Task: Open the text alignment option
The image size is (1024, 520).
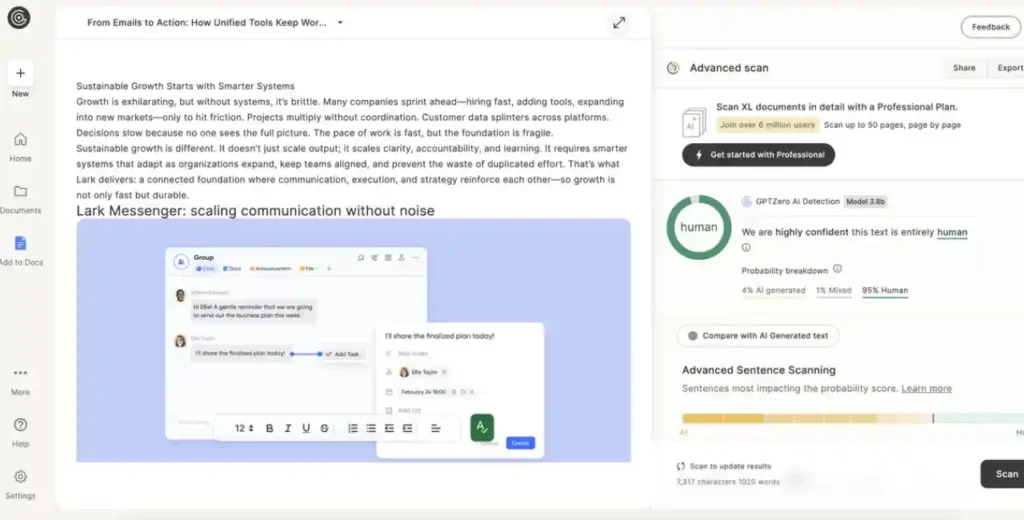Action: (x=436, y=429)
